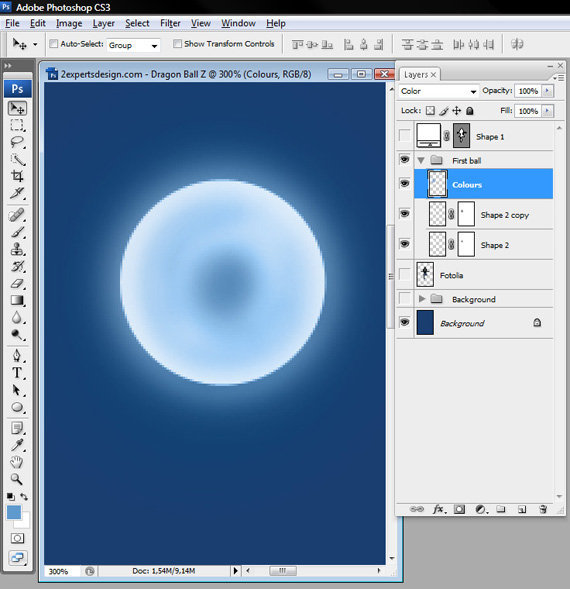Open the Edit menu
Image resolution: width=570 pixels, height=589 pixels.
coord(38,23)
